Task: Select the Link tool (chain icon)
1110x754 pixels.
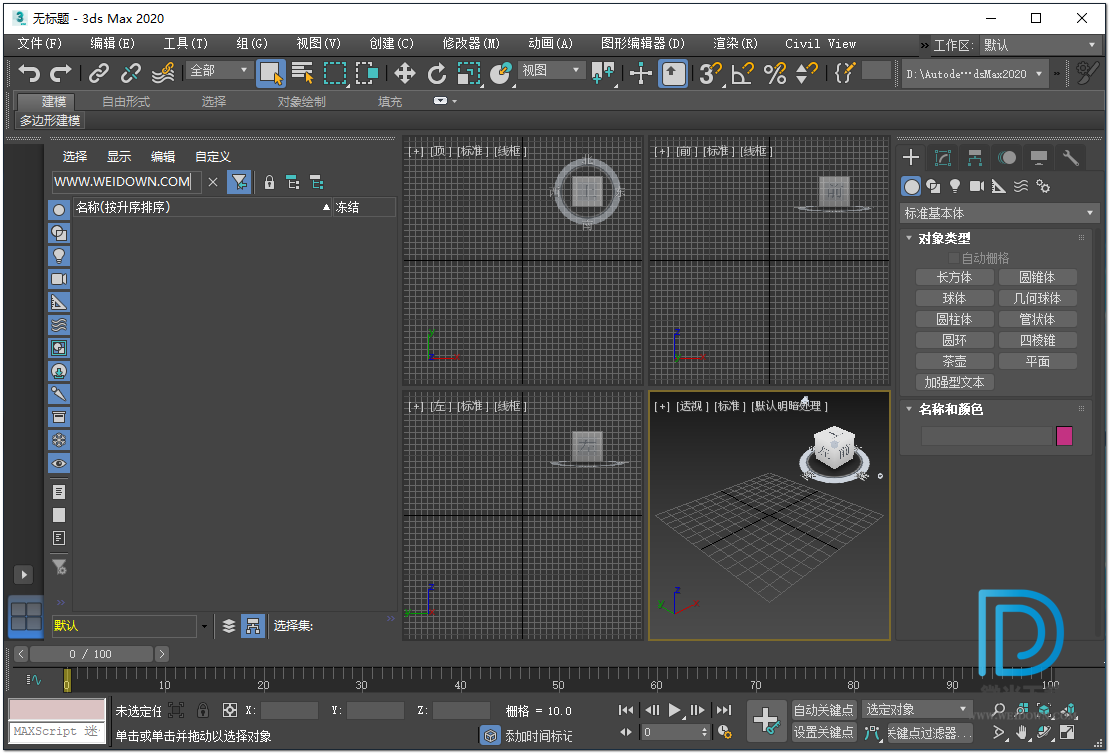Action: point(99,73)
